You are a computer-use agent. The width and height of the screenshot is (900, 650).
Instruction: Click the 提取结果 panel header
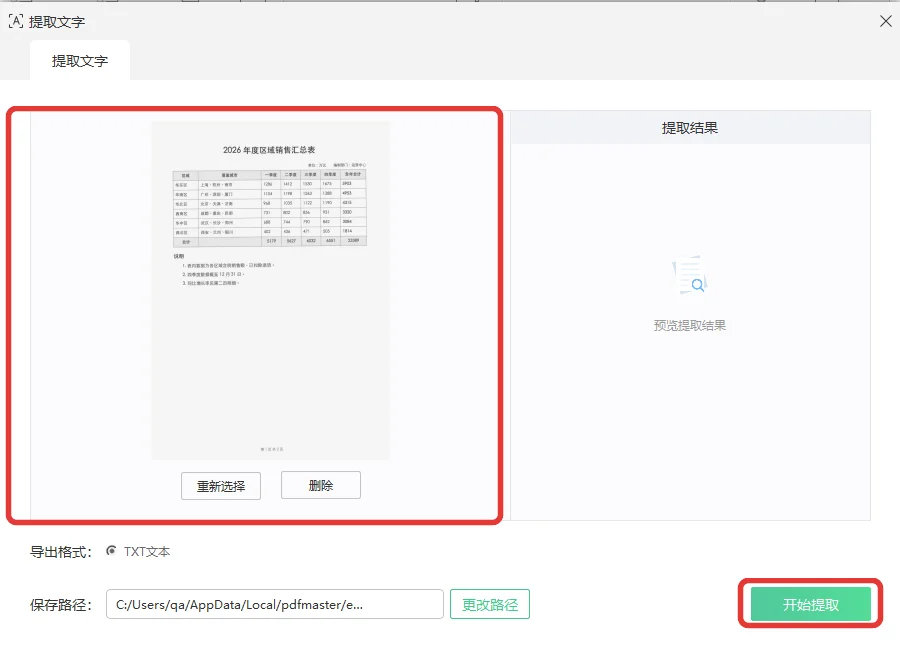(x=690, y=127)
